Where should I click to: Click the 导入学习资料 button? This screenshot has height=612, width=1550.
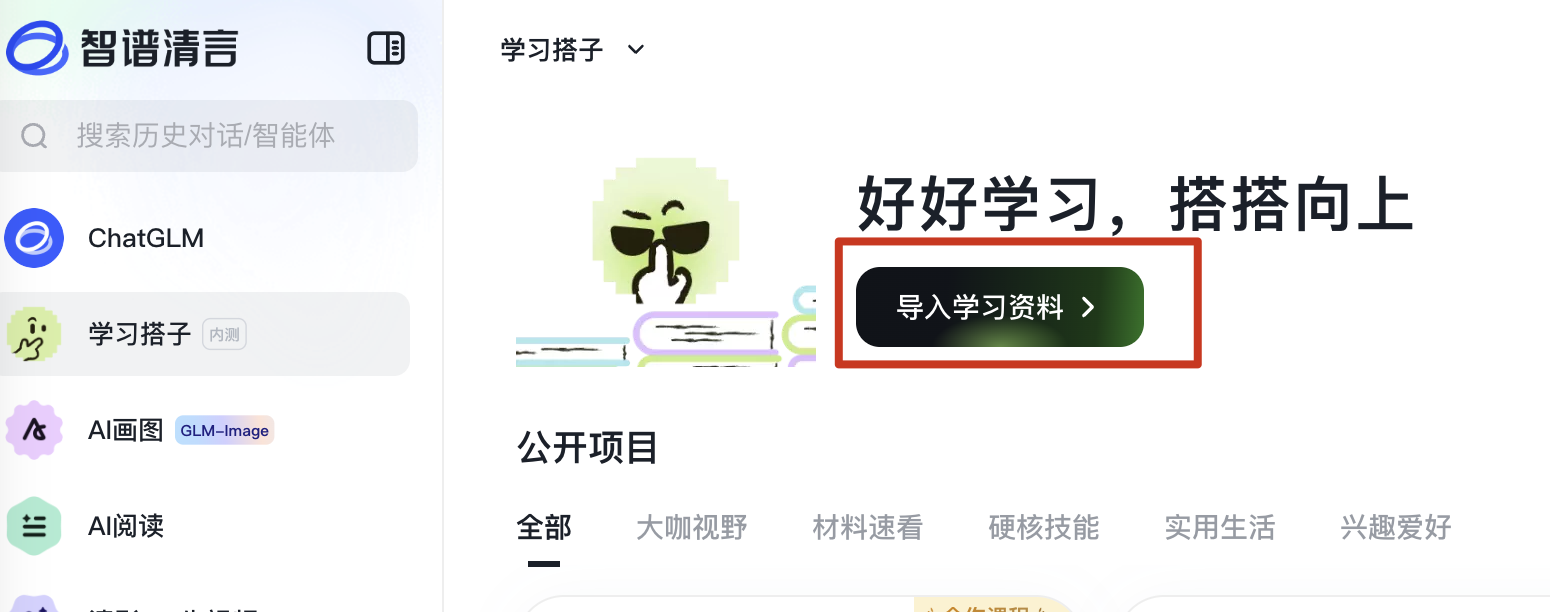click(1000, 307)
